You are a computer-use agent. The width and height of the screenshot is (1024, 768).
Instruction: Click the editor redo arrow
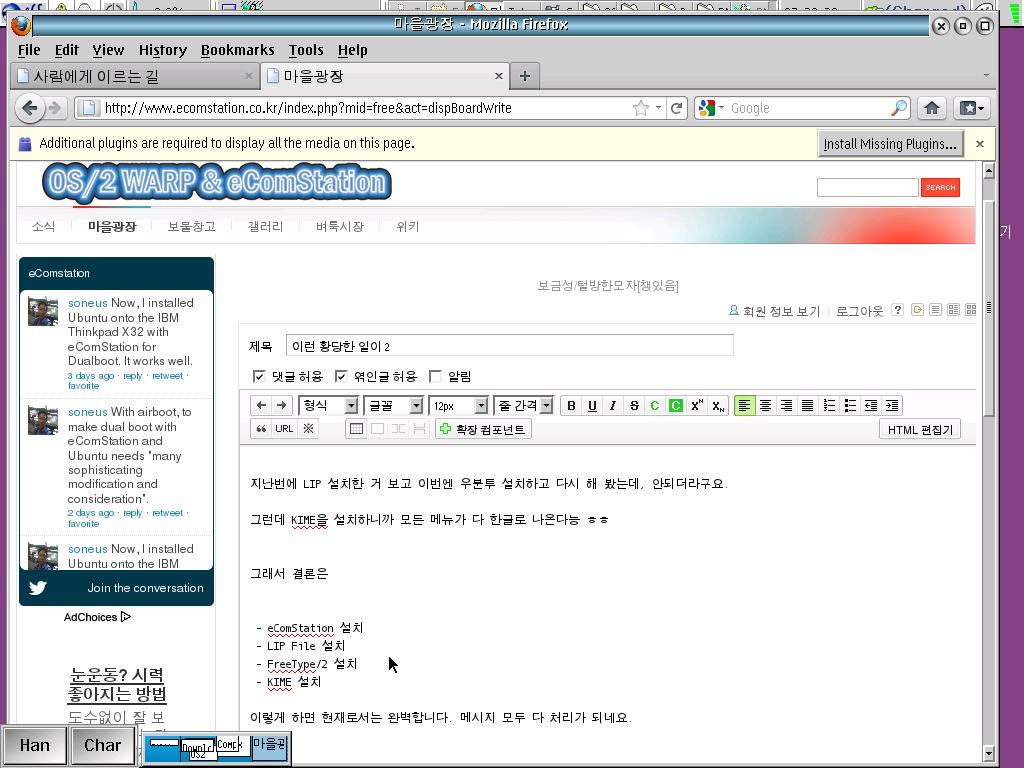tap(281, 406)
